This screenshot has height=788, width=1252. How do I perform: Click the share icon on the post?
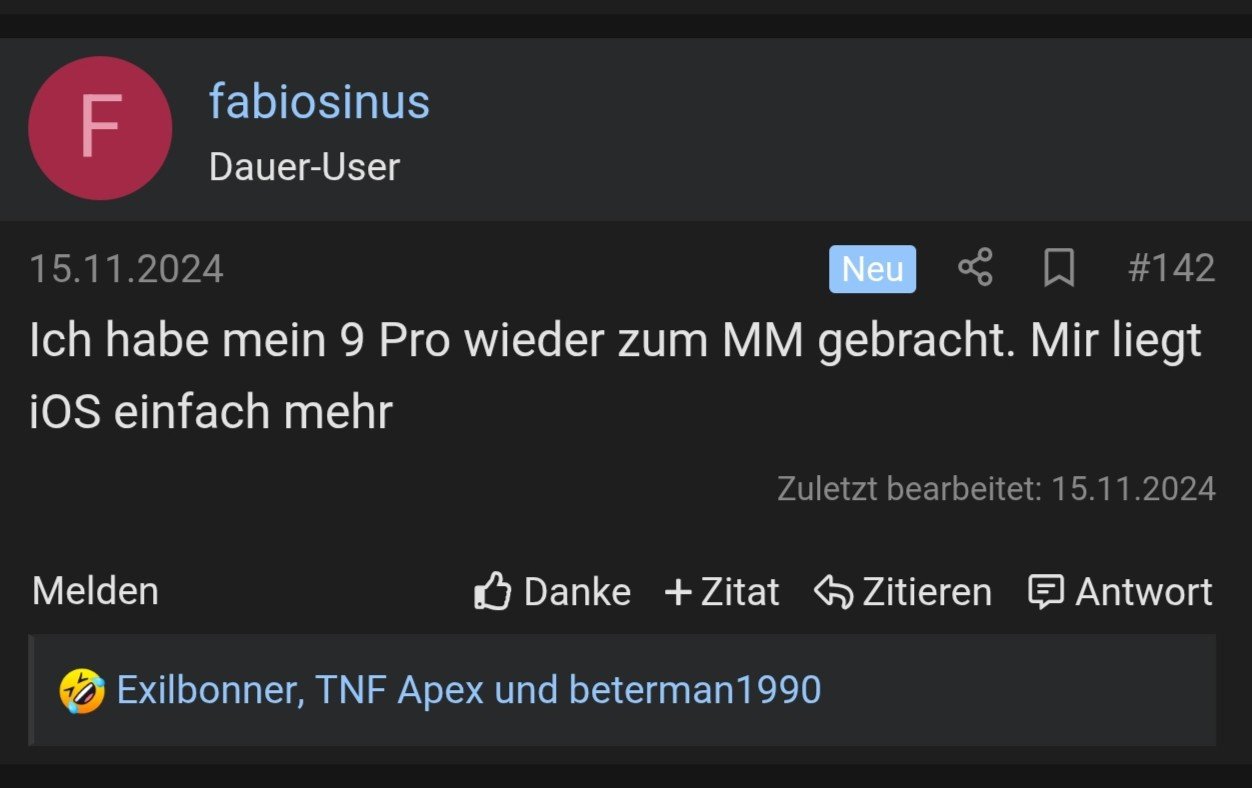[x=975, y=268]
